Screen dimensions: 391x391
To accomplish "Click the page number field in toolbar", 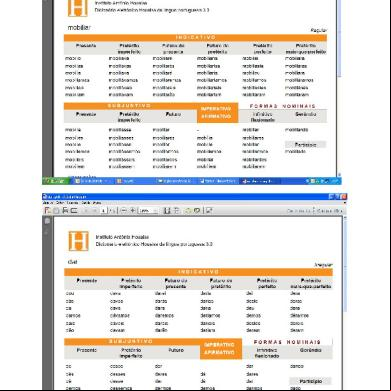I will [104, 211].
